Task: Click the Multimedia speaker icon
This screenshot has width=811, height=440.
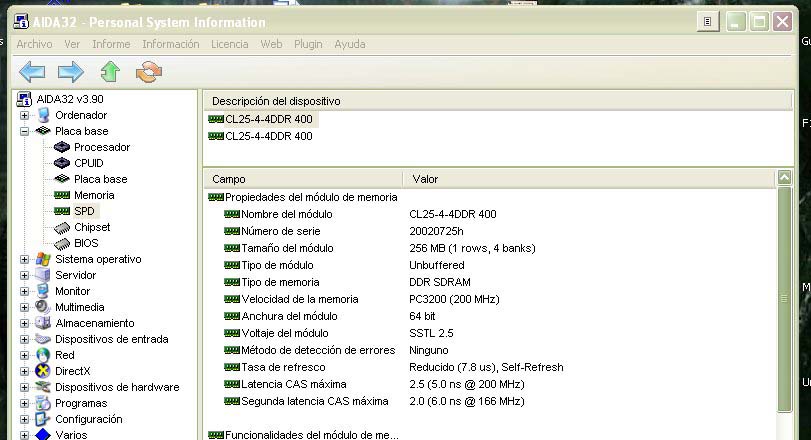Action: pos(43,307)
